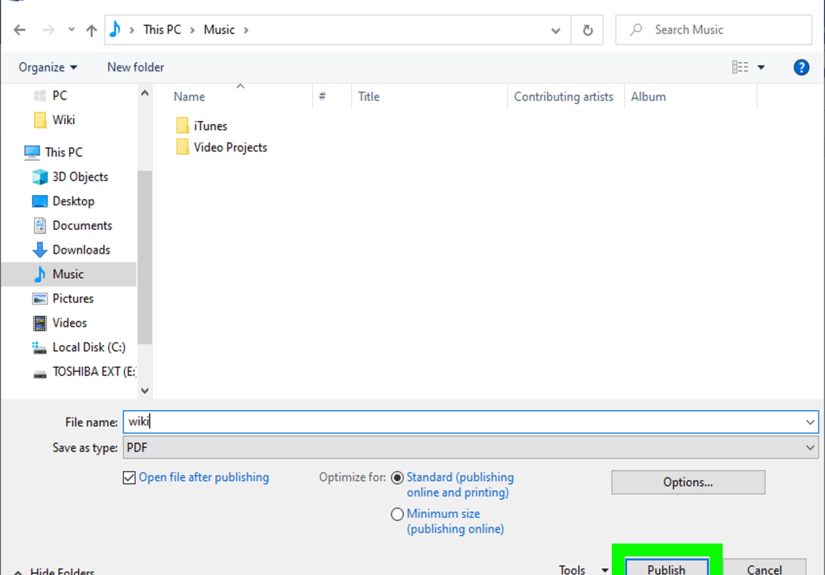Open the Organize menu

(x=47, y=67)
